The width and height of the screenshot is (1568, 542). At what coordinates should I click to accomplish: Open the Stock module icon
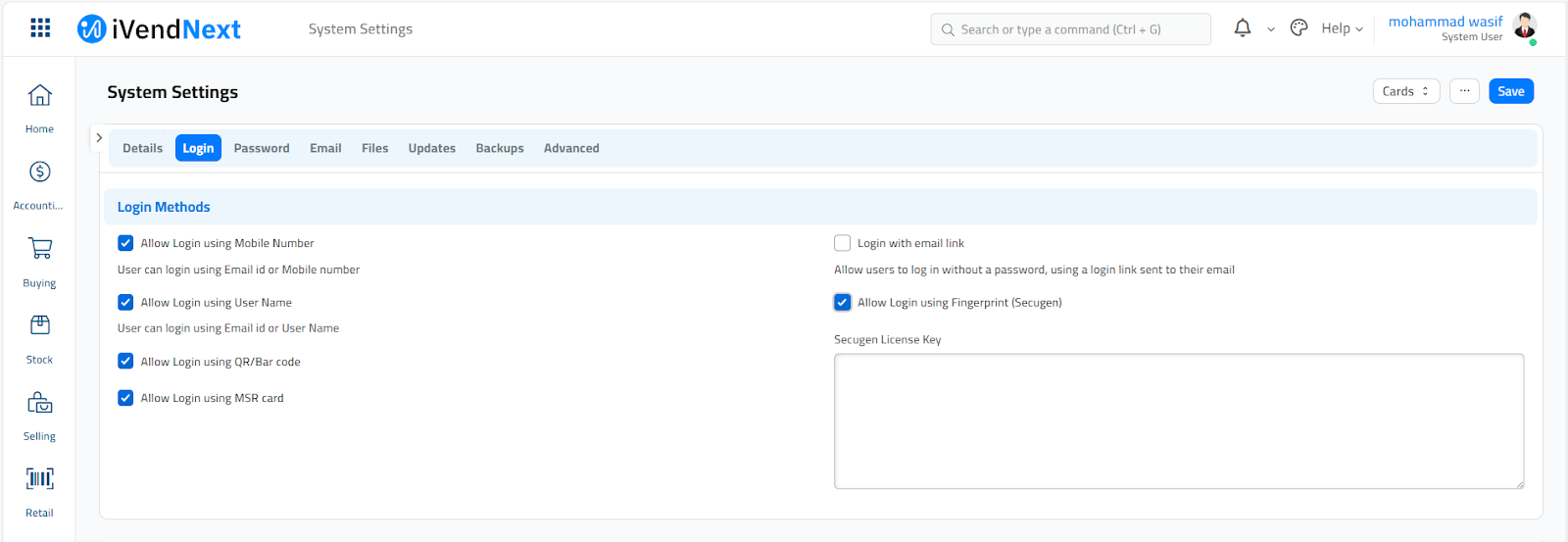coord(39,325)
